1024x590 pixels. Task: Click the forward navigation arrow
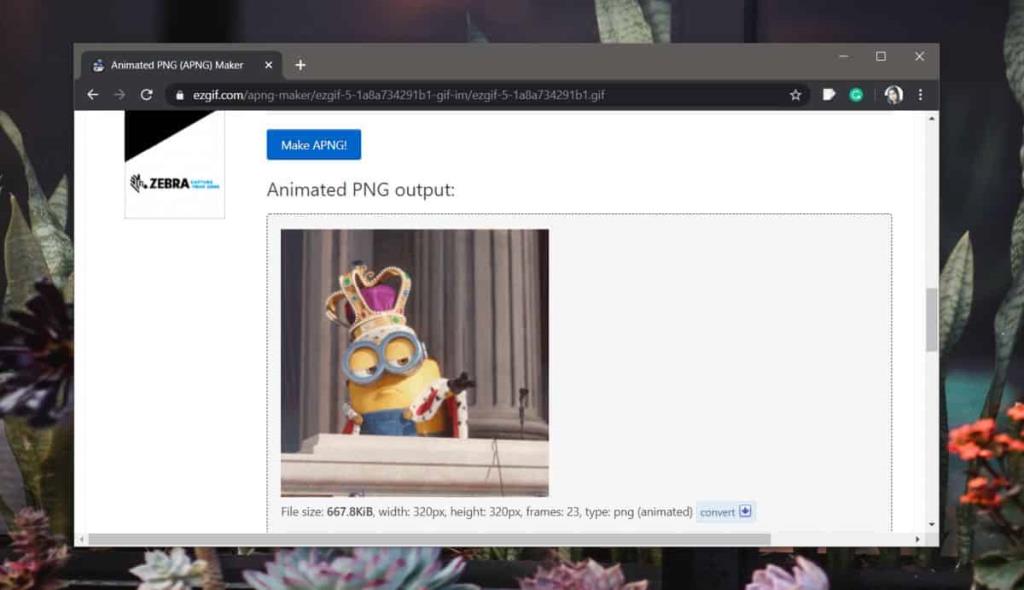120,94
